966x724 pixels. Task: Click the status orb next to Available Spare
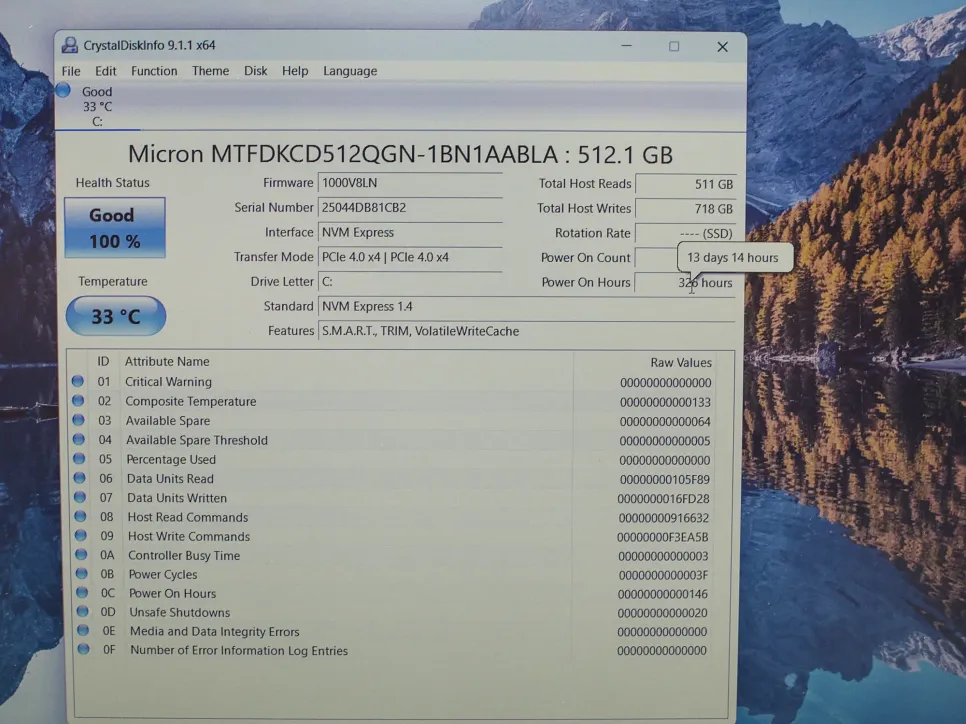(x=77, y=420)
